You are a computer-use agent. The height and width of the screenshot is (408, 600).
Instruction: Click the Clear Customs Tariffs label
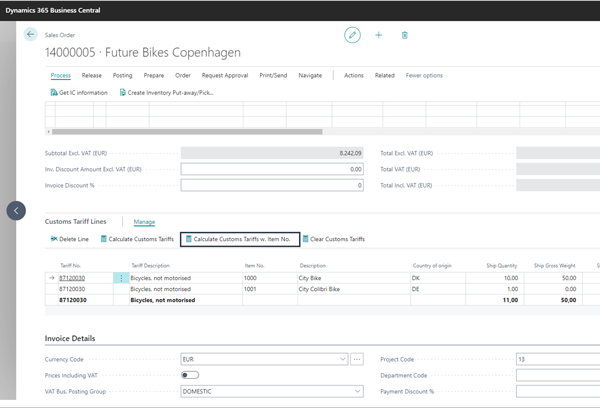coord(338,239)
